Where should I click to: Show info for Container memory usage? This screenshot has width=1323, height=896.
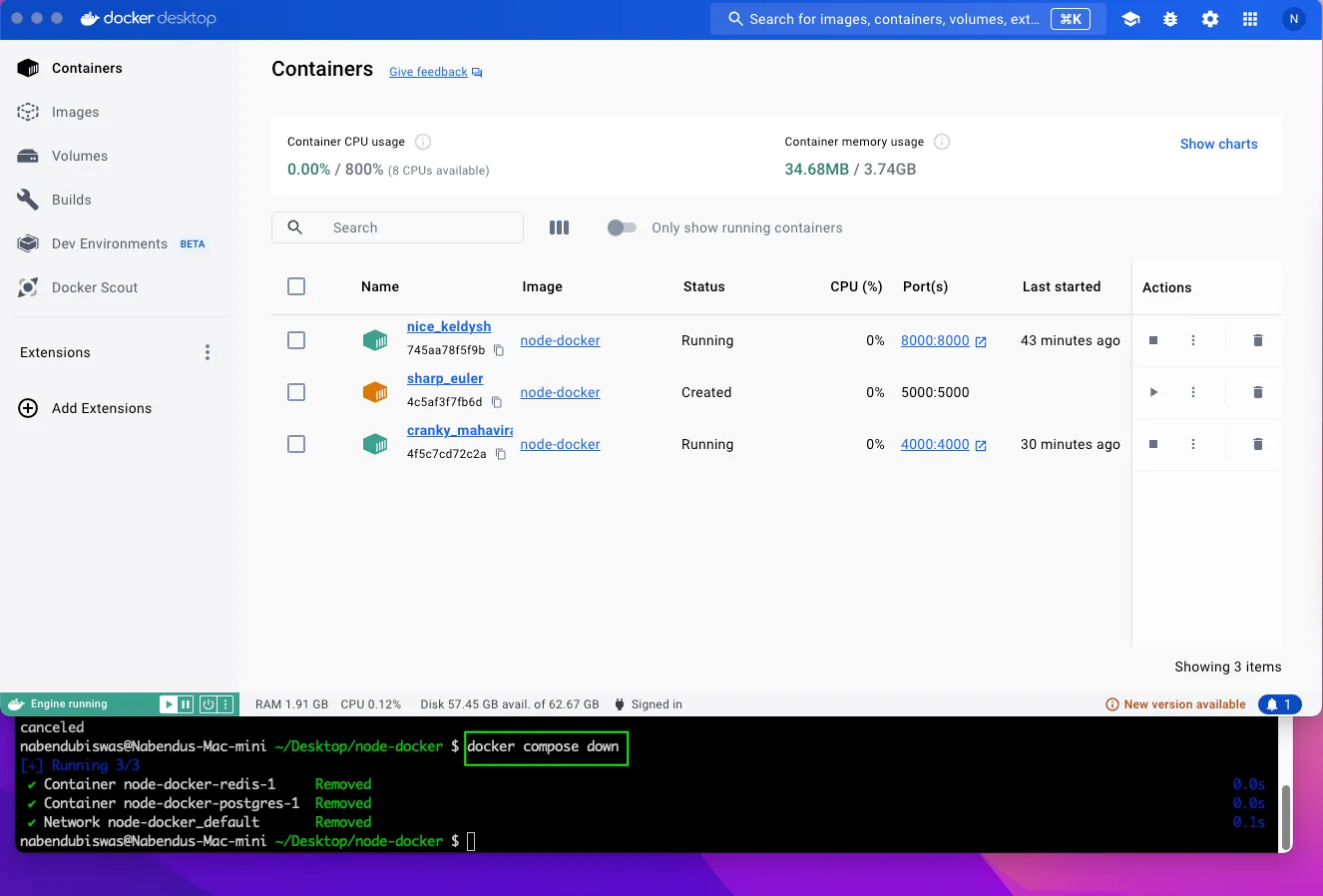[x=942, y=142]
